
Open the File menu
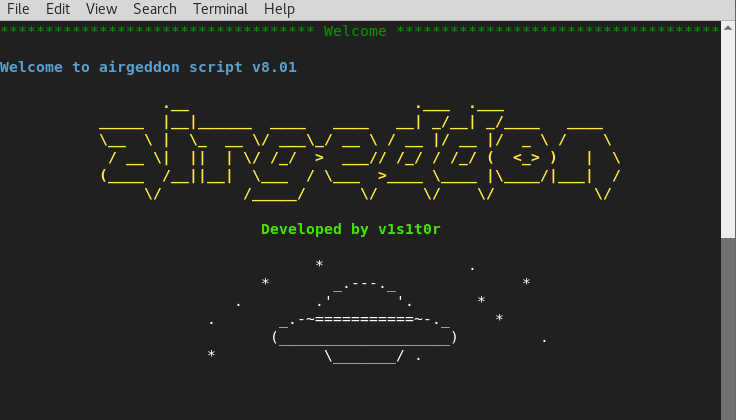[x=18, y=9]
